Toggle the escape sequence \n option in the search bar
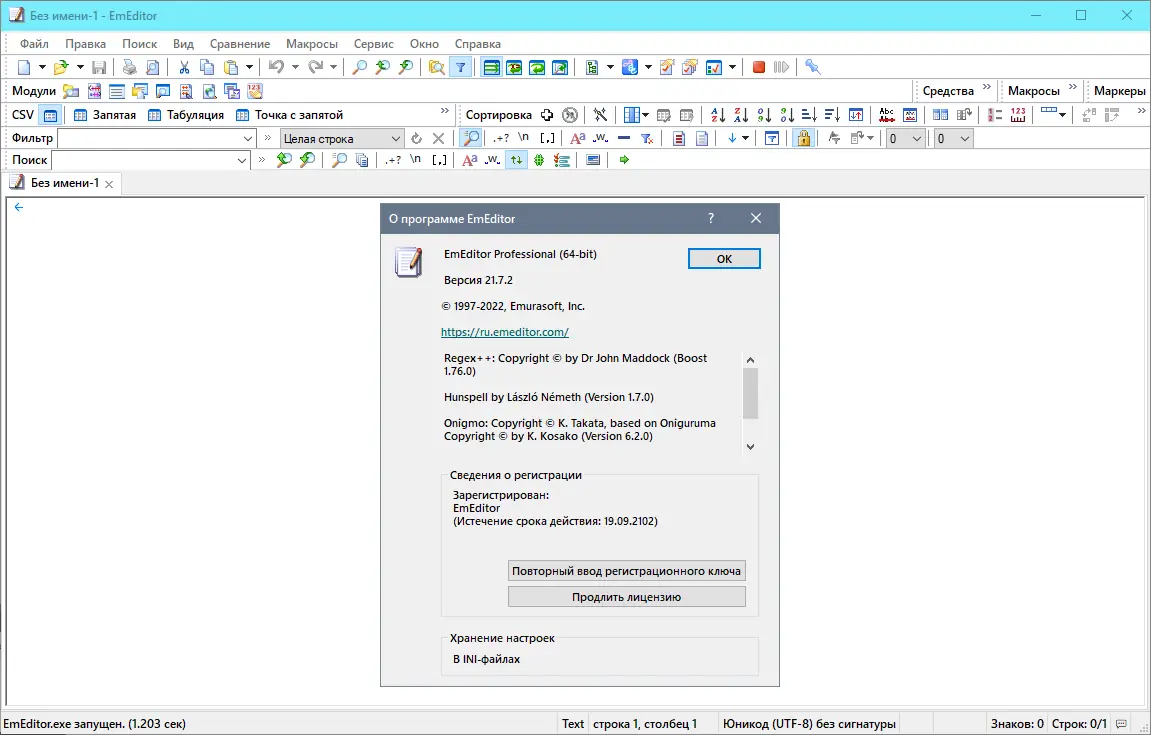 pyautogui.click(x=415, y=160)
